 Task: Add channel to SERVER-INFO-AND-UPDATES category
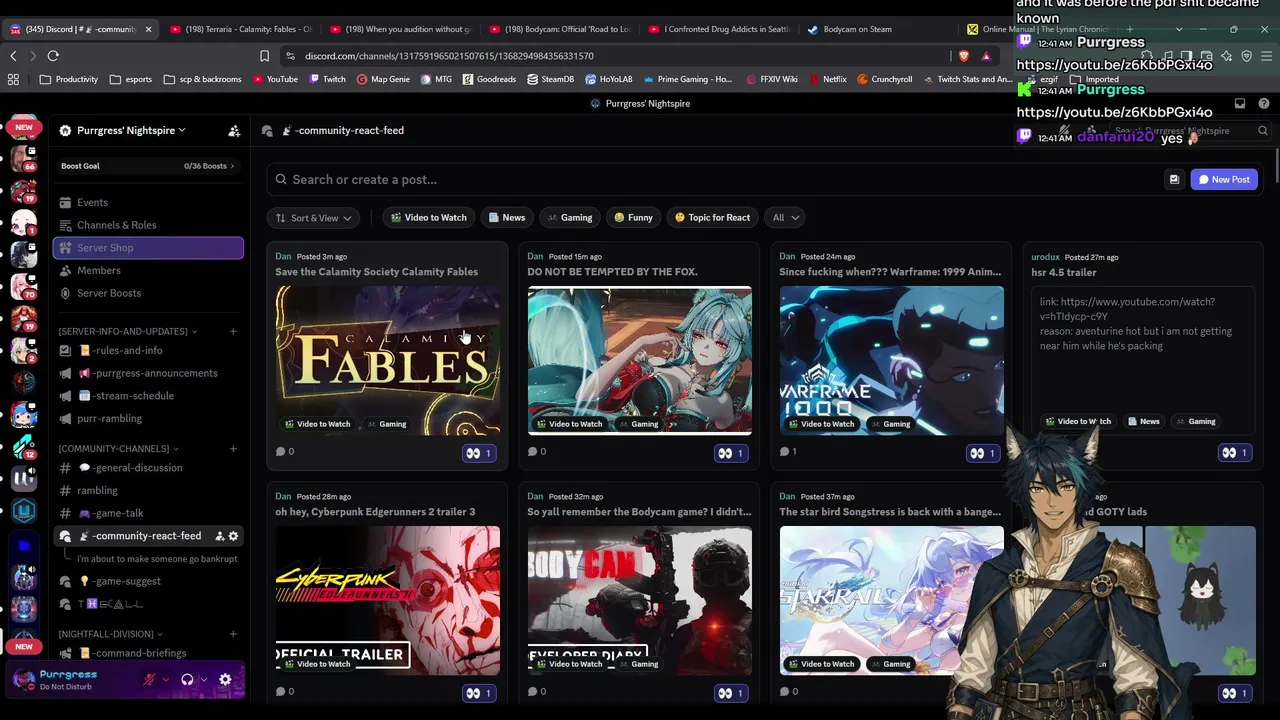click(x=233, y=331)
